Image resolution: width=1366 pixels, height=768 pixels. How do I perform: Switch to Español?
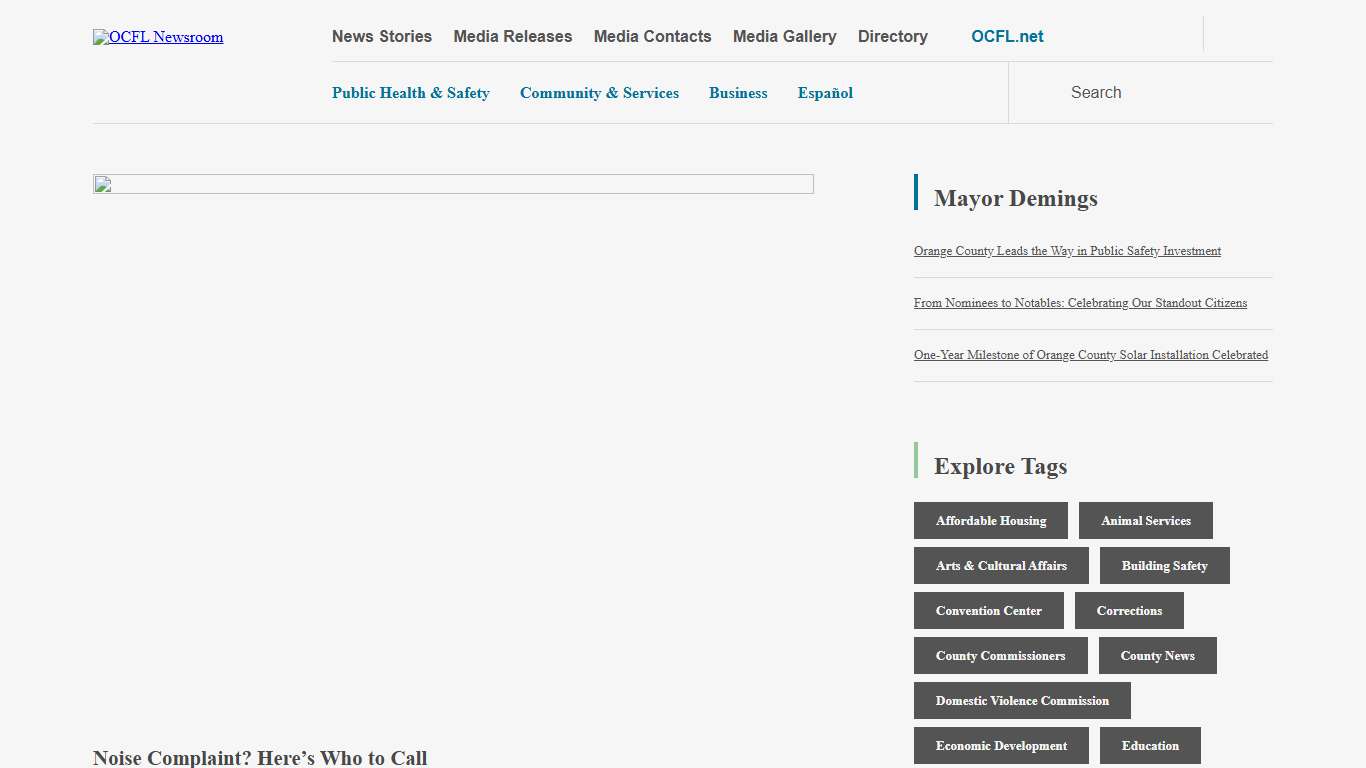(825, 93)
